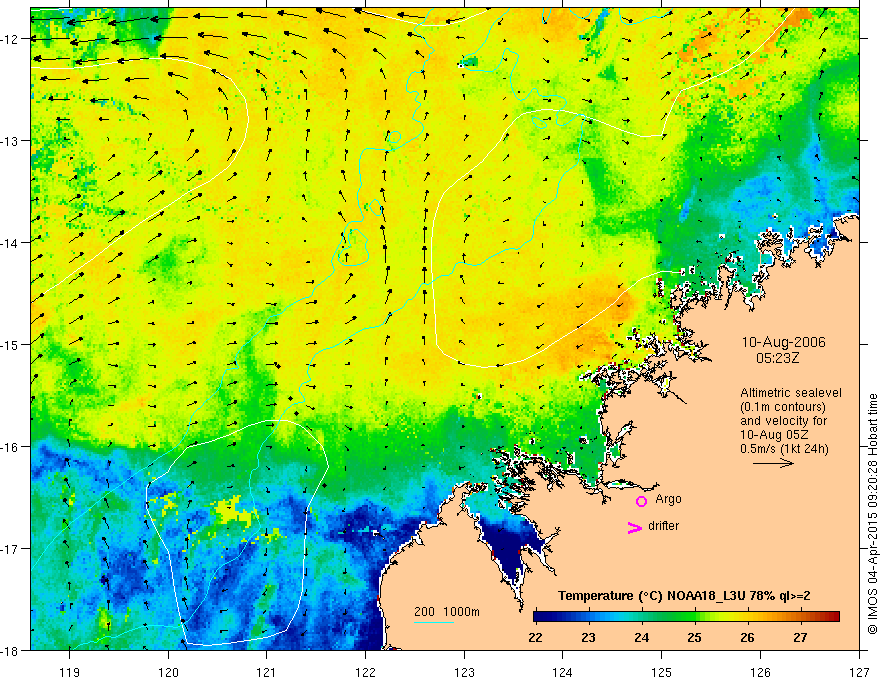Click the 27 value on the colorbar
The height and width of the screenshot is (680, 880).
(800, 637)
